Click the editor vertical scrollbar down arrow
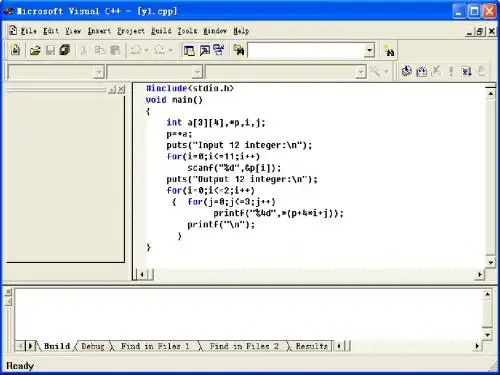Viewport: 500px width, 375px height. pyautogui.click(x=491, y=262)
